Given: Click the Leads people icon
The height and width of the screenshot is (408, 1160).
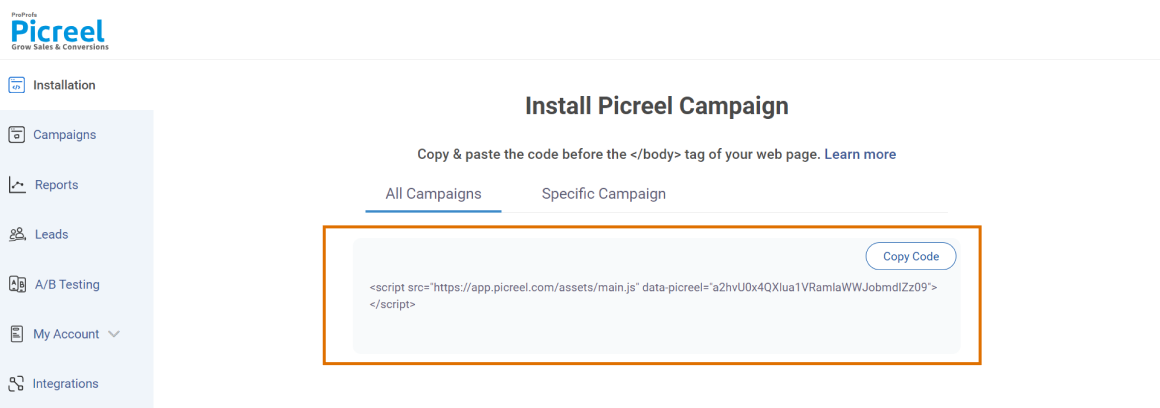Looking at the screenshot, I should click(17, 235).
